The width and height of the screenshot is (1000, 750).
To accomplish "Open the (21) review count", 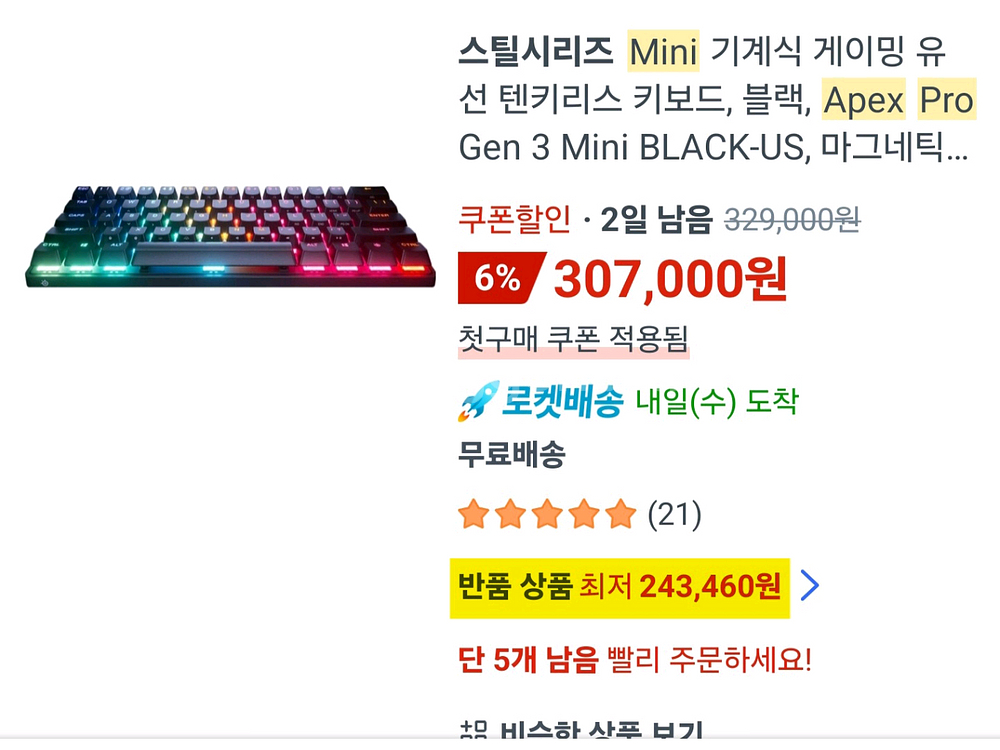I will tap(674, 515).
